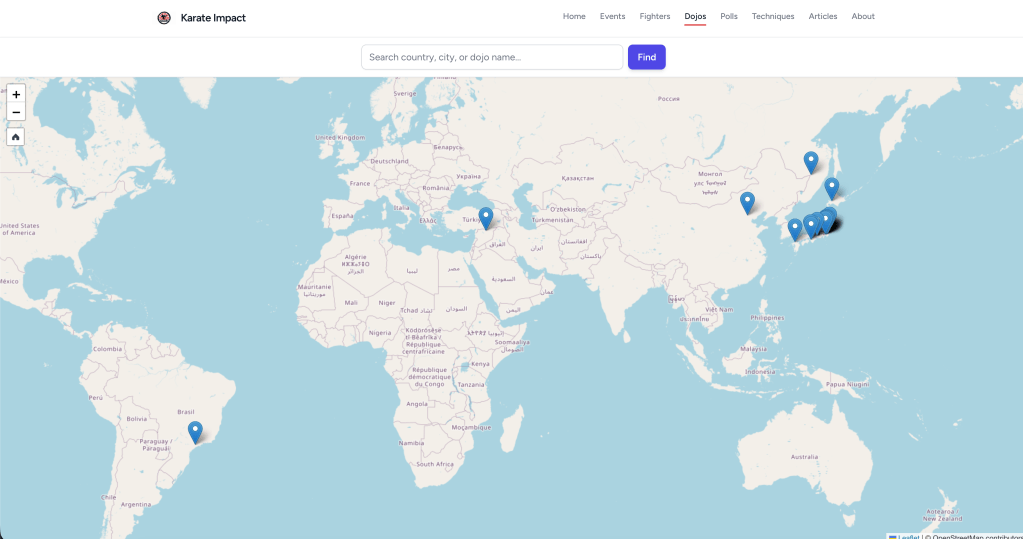
Task: Select the dojo pin in Türkiye
Action: pyautogui.click(x=486, y=217)
